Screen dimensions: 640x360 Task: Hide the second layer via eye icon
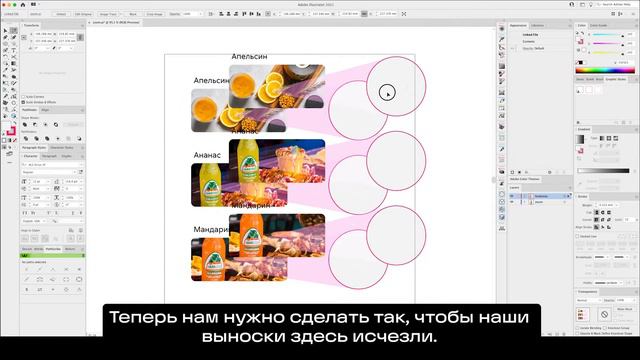tap(512, 202)
